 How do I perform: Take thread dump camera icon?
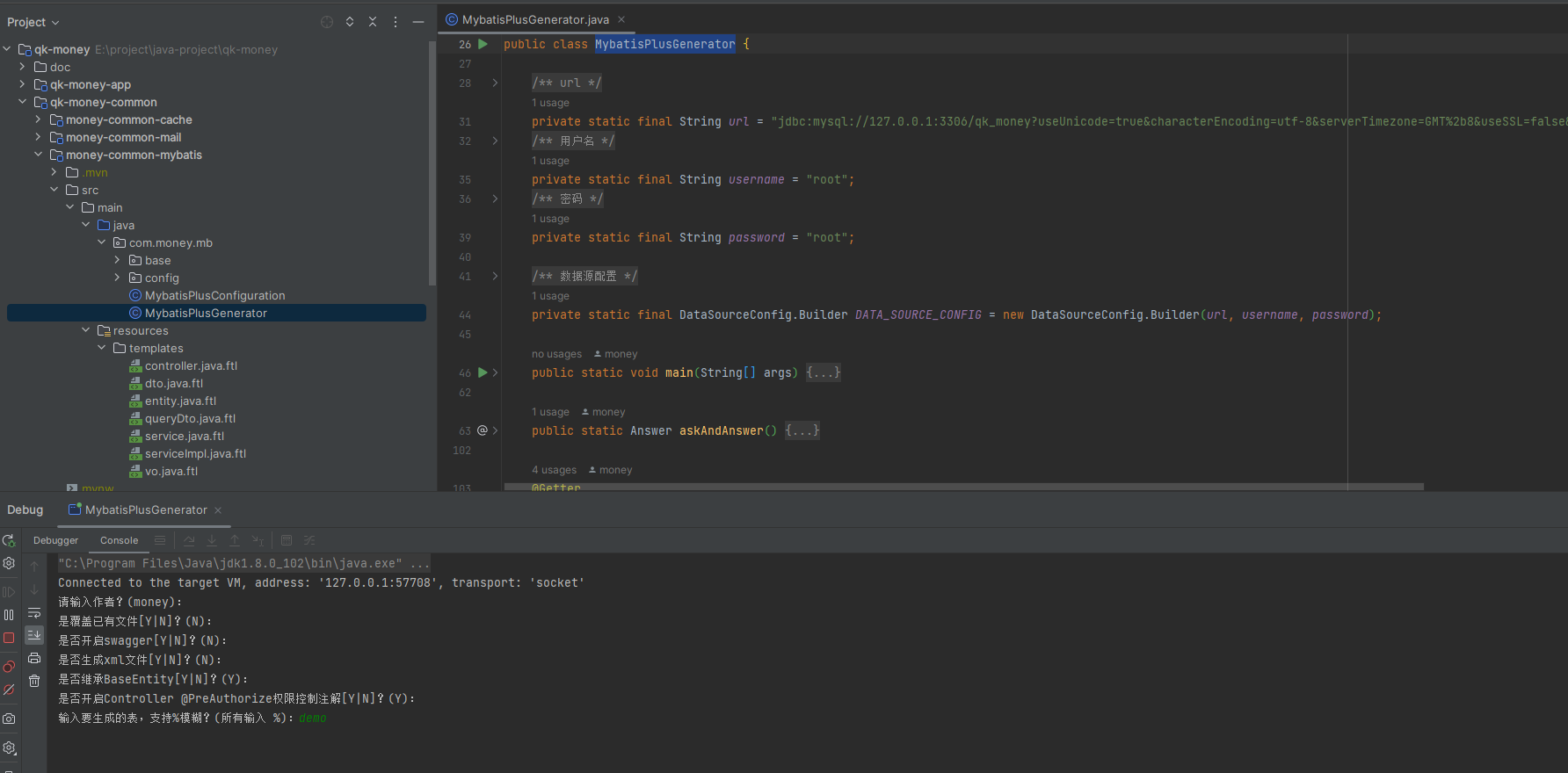tap(9, 719)
